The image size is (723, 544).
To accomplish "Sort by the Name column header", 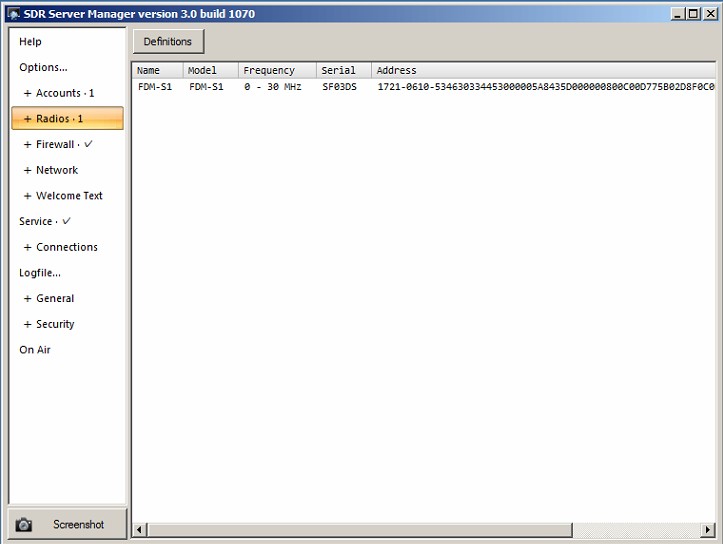I will 158,71.
